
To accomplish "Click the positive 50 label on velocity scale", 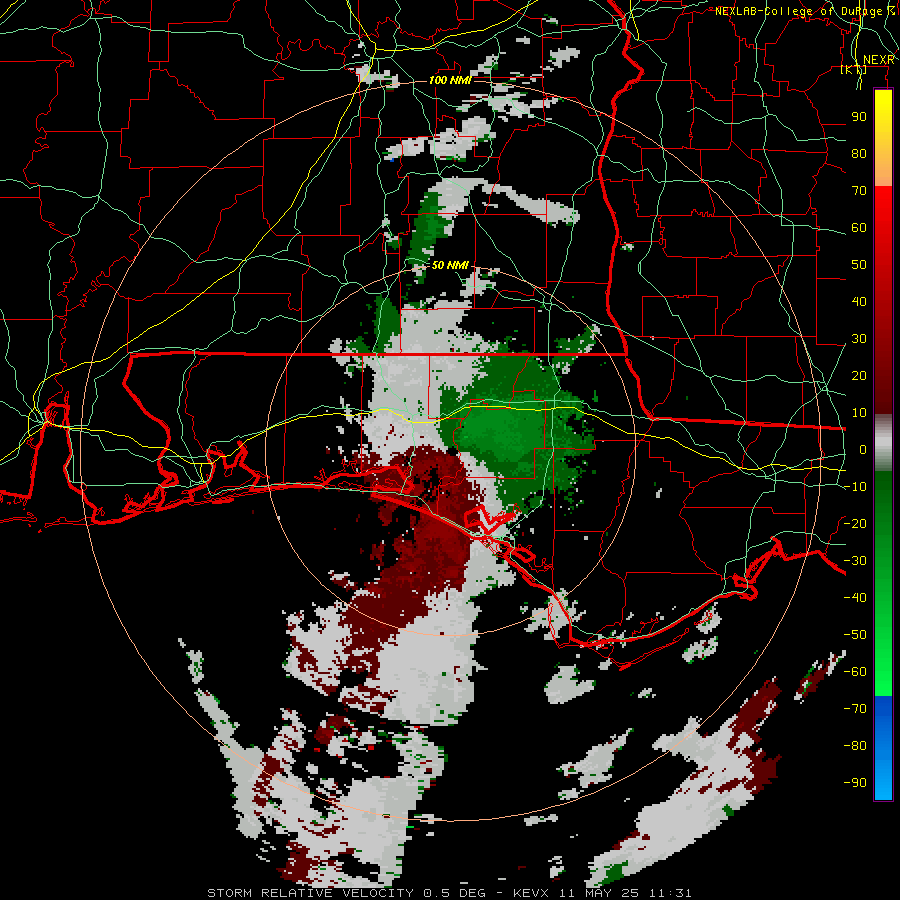I will [x=859, y=265].
